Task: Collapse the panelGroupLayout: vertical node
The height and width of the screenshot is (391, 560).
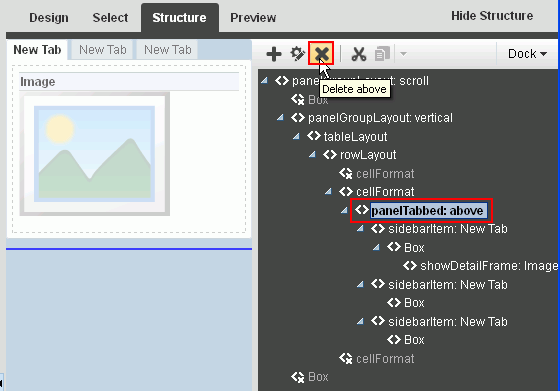Action: tap(280, 117)
